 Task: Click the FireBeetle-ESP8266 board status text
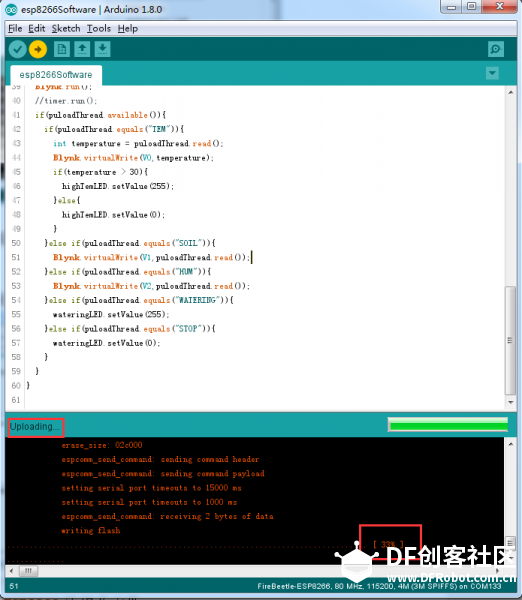tap(379, 586)
